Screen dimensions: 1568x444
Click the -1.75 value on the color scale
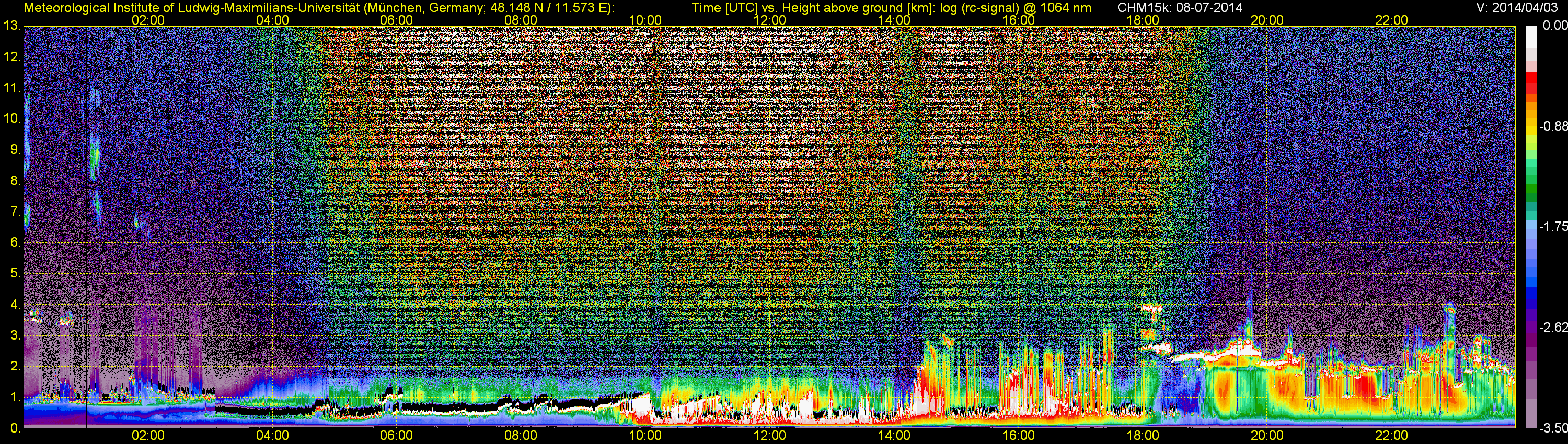[x=1553, y=227]
